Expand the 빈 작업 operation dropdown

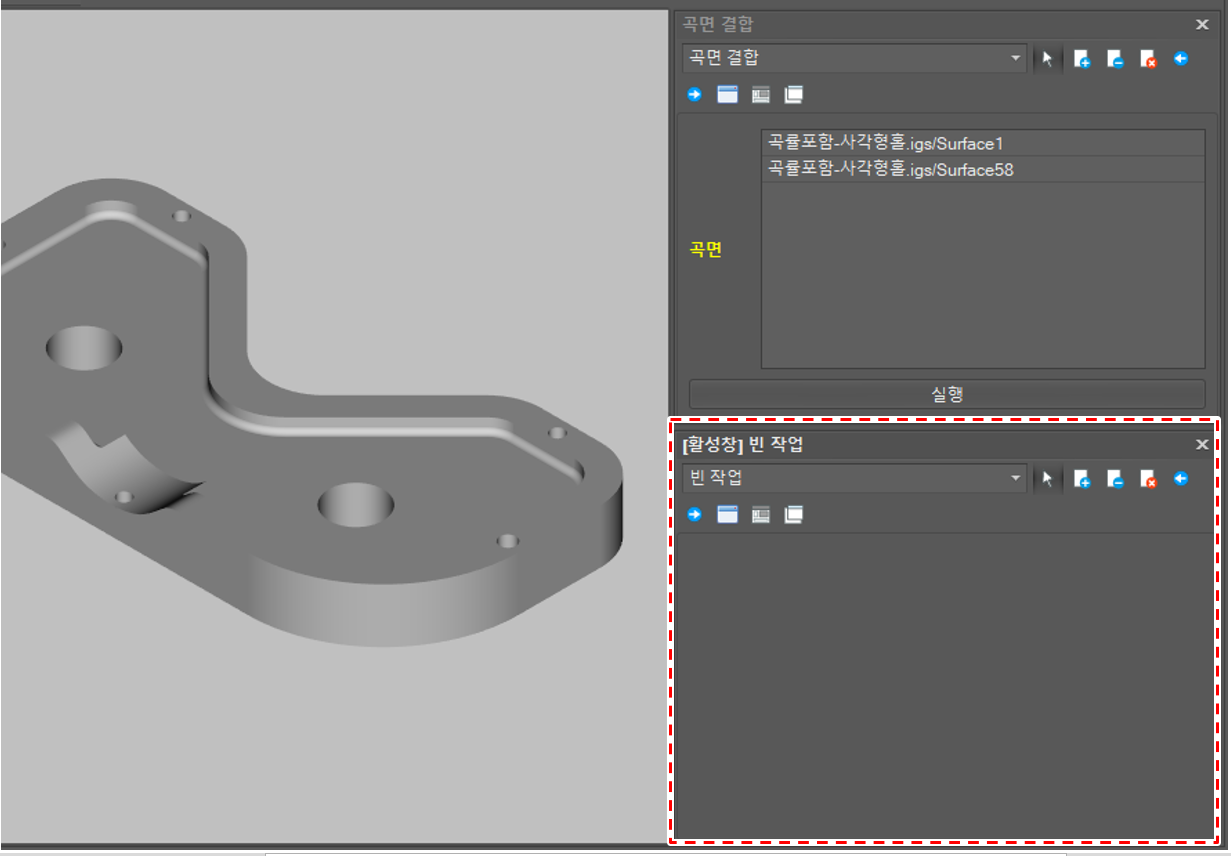[x=1016, y=479]
